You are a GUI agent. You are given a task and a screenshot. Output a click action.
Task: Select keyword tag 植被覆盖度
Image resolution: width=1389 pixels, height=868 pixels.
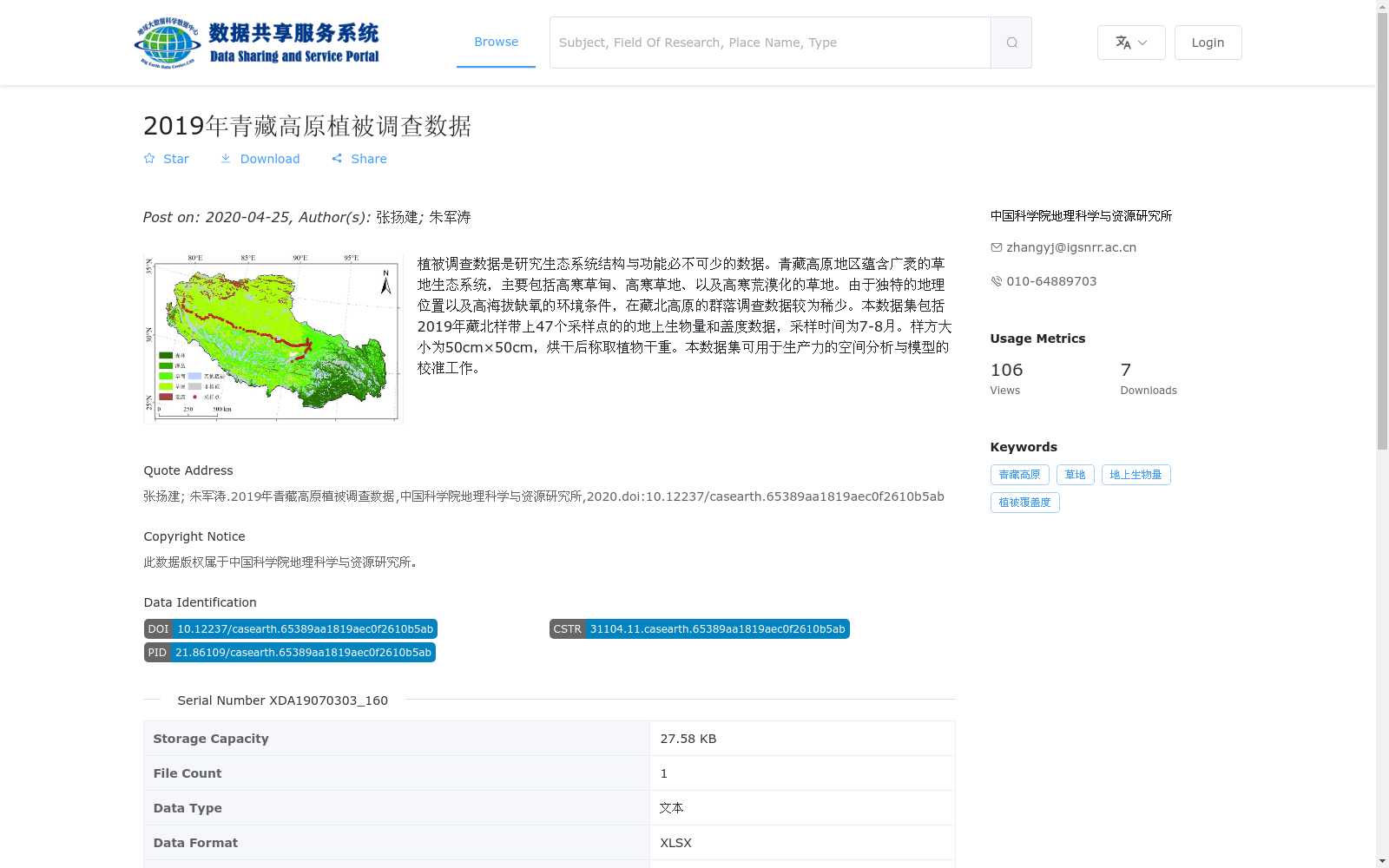1024,503
